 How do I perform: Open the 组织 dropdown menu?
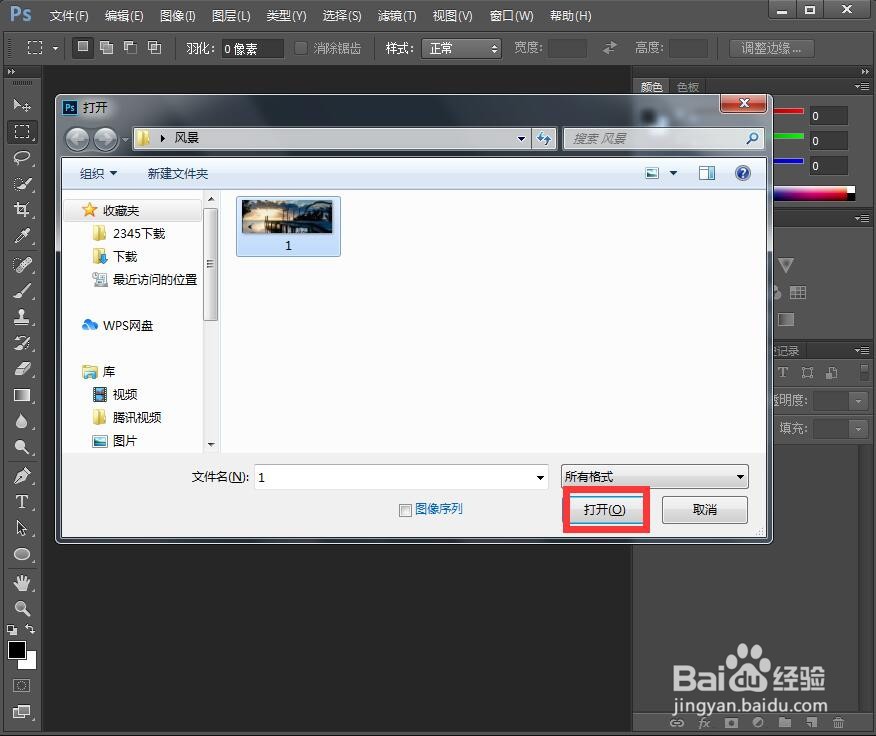[98, 174]
